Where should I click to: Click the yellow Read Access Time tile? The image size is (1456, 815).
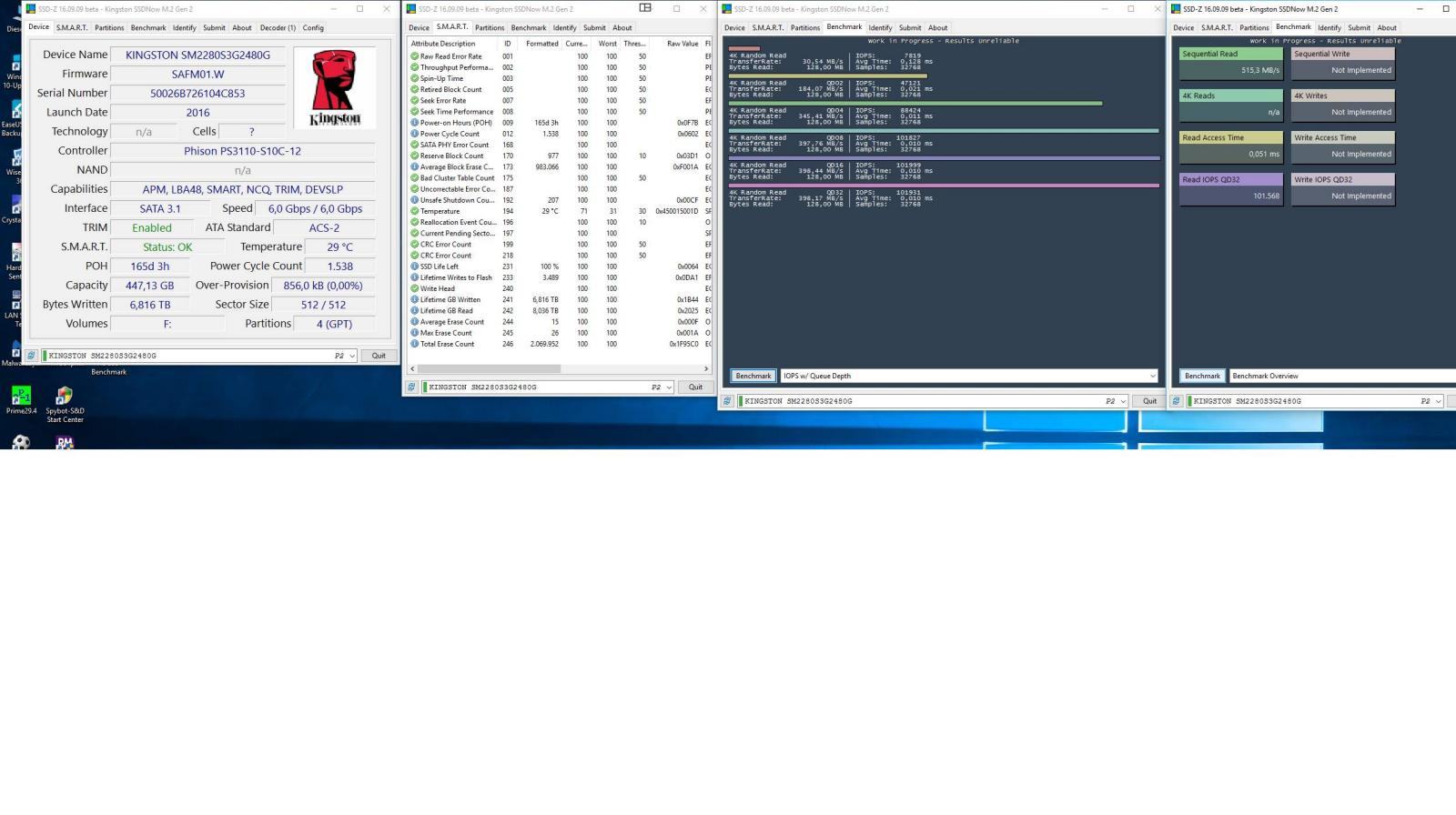click(x=1231, y=147)
